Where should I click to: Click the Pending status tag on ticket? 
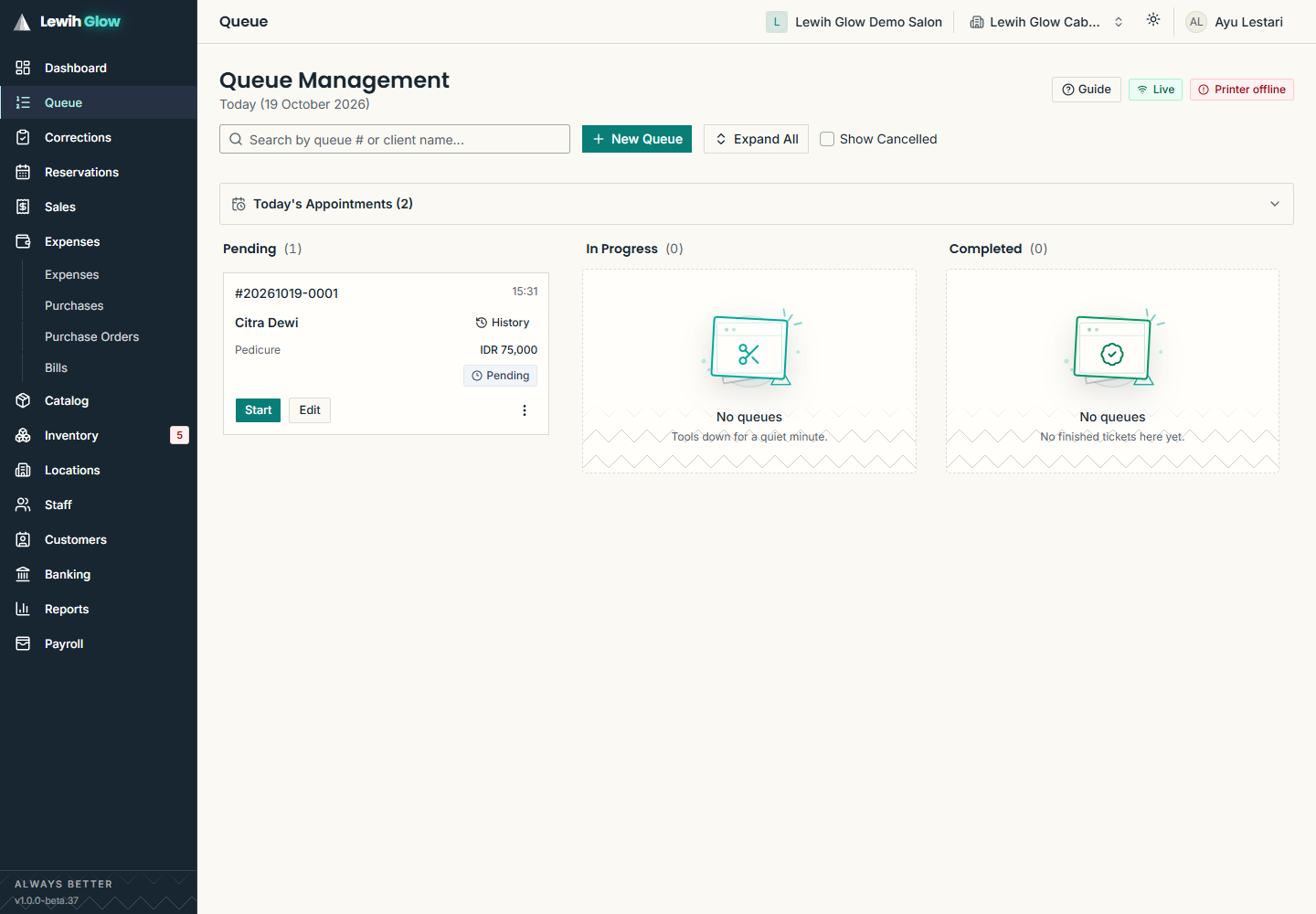coord(500,376)
